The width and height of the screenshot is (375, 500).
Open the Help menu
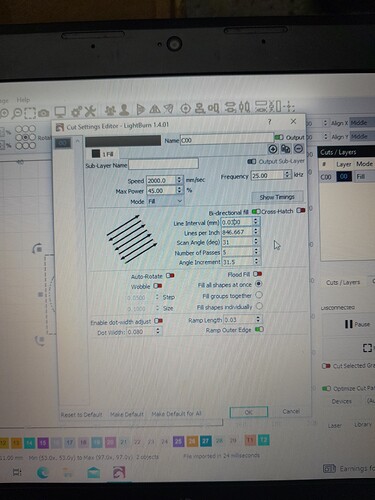coord(23,100)
